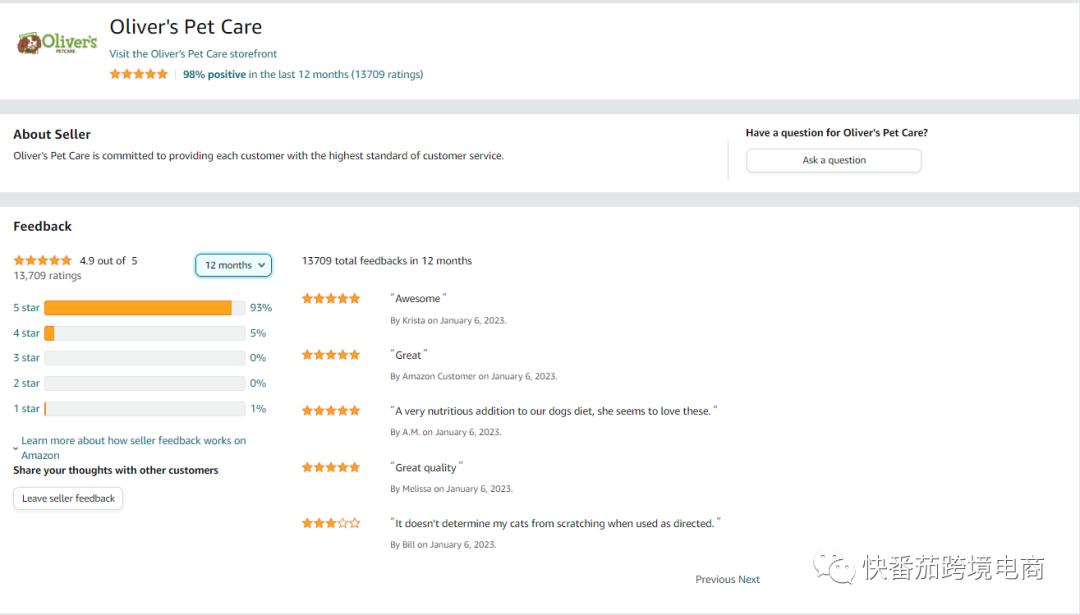Image resolution: width=1080 pixels, height=615 pixels.
Task: Click the 4.9 out of 5 stars icon
Action: 42,261
